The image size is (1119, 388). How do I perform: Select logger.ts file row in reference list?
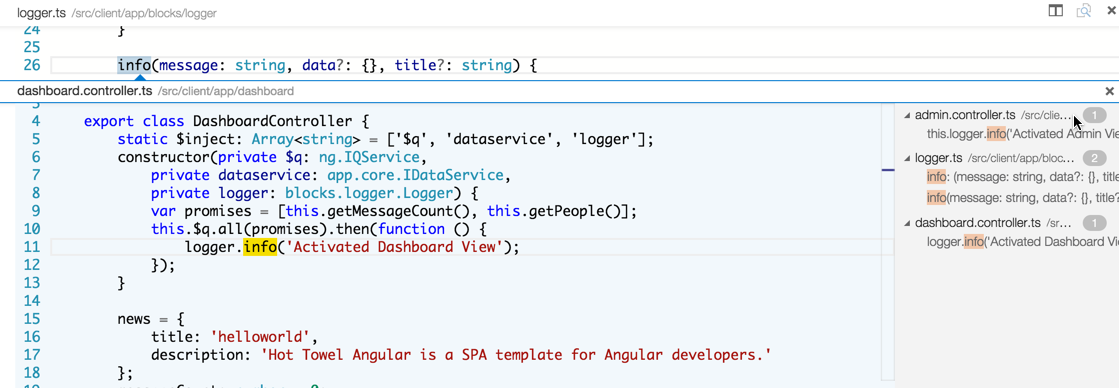1006,158
